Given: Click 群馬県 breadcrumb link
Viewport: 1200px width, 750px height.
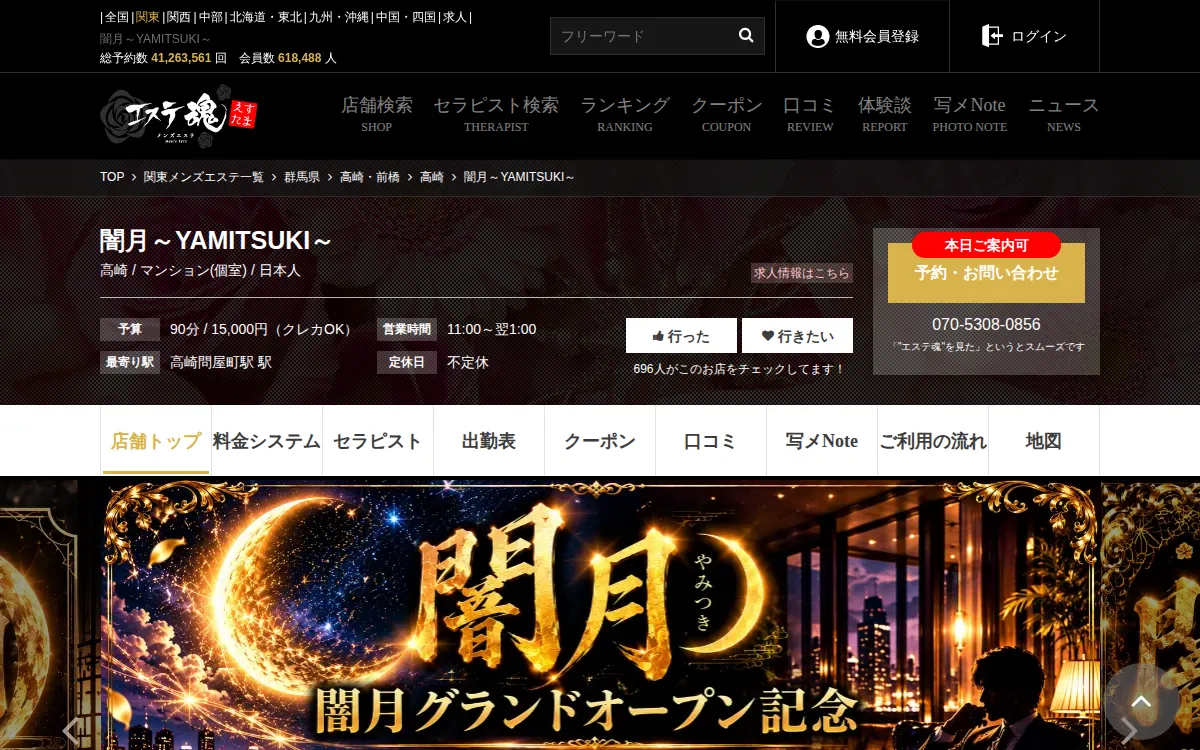Looking at the screenshot, I should pos(302,177).
